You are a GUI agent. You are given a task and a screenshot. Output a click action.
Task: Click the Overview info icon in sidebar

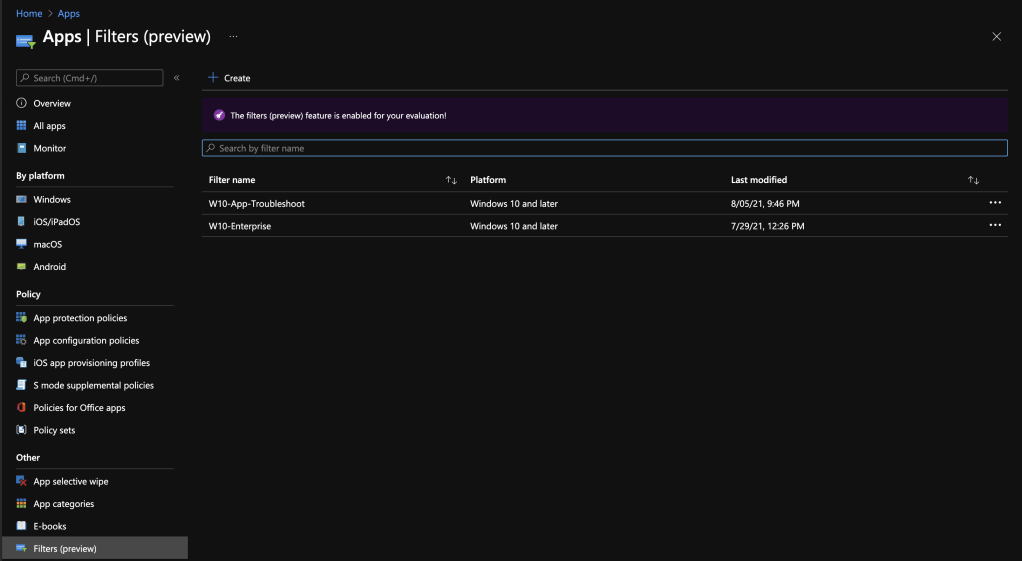21,103
